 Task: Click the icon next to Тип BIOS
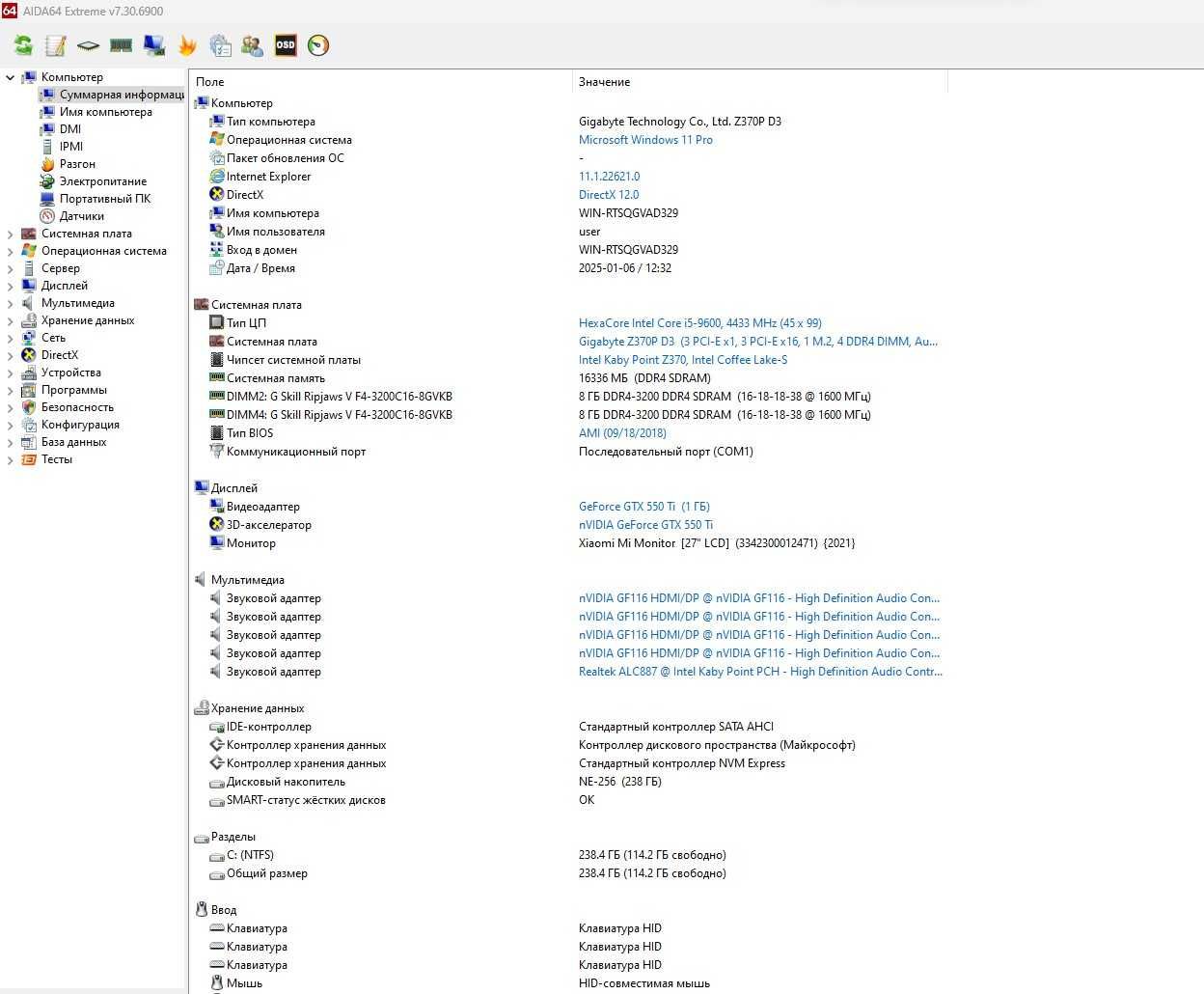[x=217, y=433]
